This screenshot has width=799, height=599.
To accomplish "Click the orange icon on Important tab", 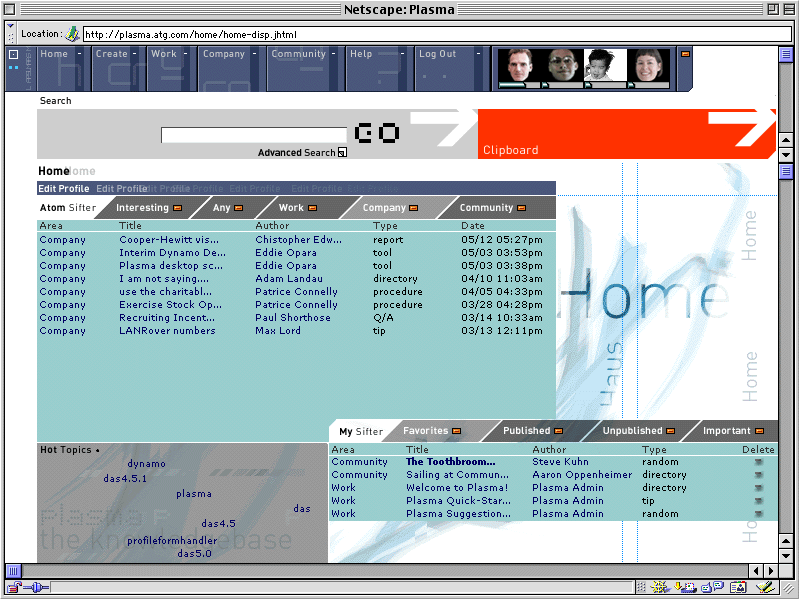I will pos(759,431).
